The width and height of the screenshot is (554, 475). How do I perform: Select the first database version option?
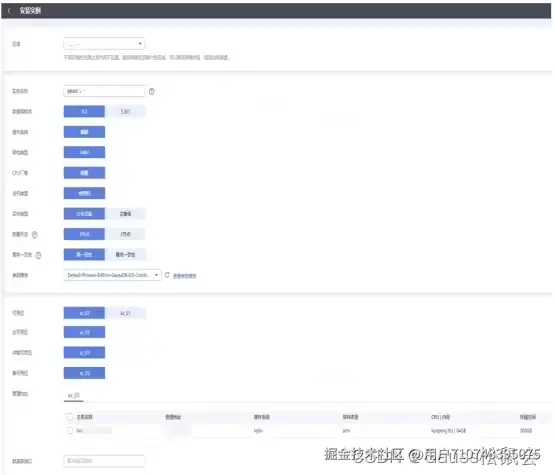(x=84, y=111)
